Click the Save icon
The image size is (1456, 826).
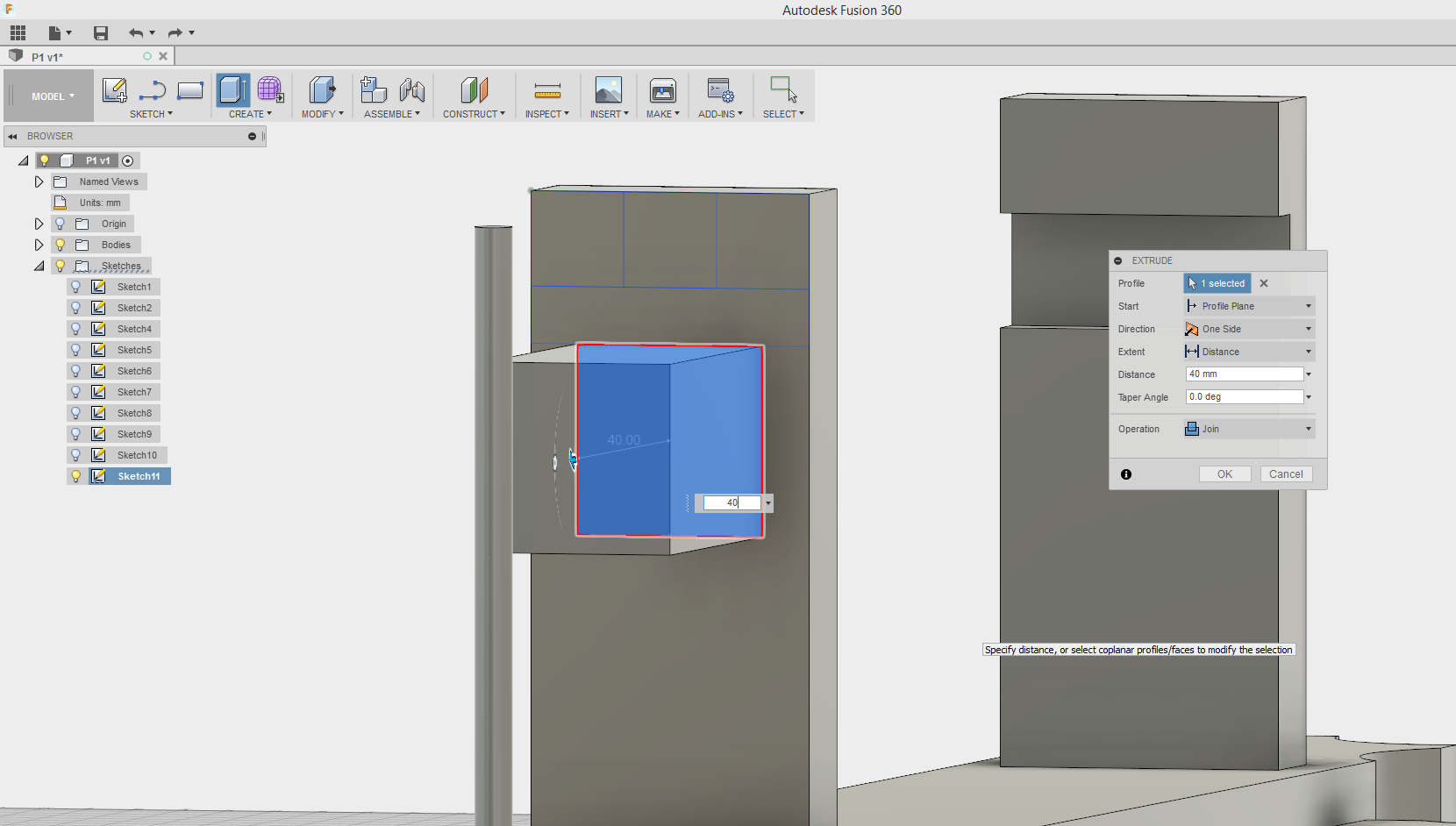tap(101, 33)
